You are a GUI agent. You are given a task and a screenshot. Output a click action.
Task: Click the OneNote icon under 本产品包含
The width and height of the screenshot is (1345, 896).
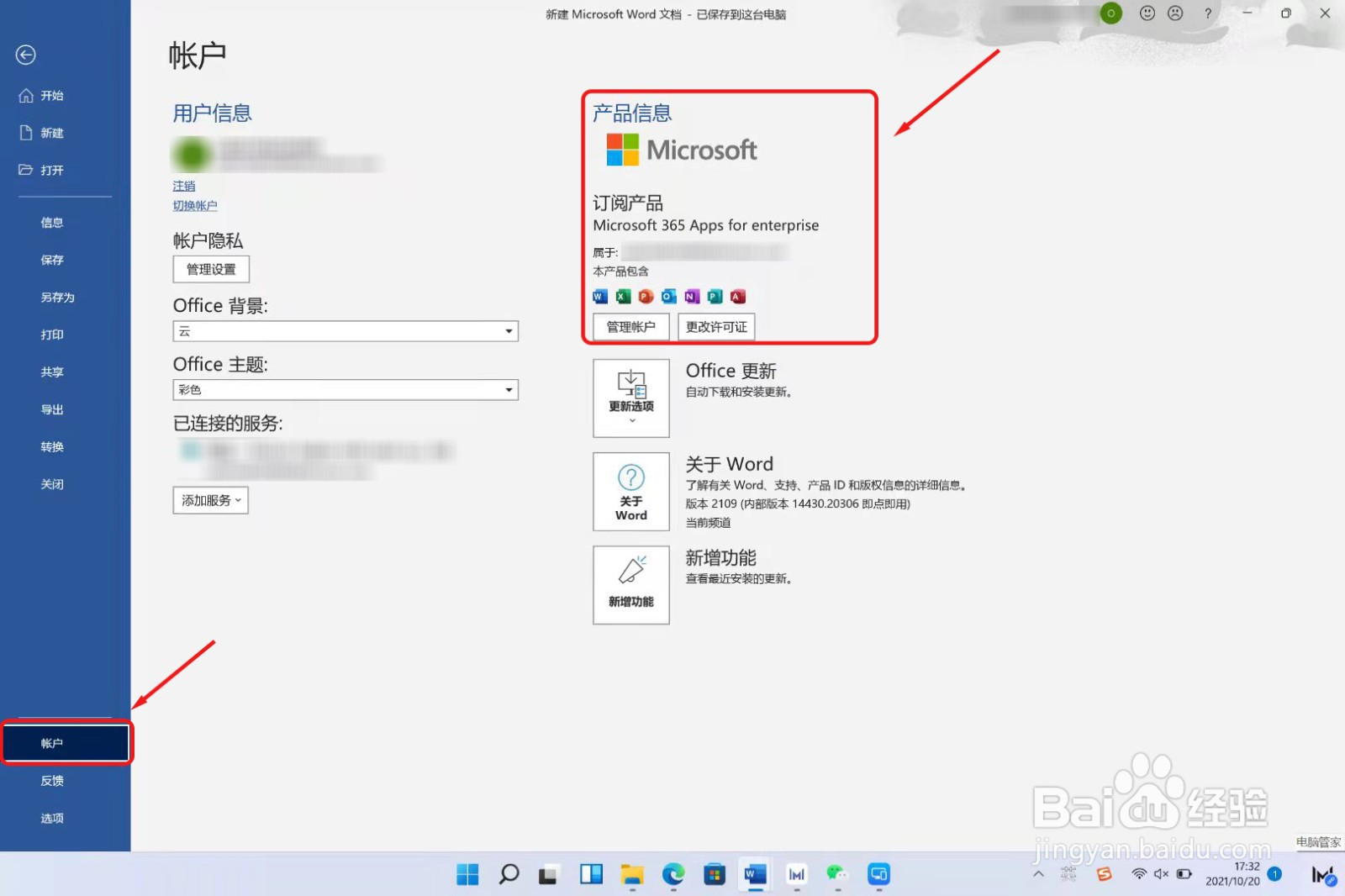691,297
